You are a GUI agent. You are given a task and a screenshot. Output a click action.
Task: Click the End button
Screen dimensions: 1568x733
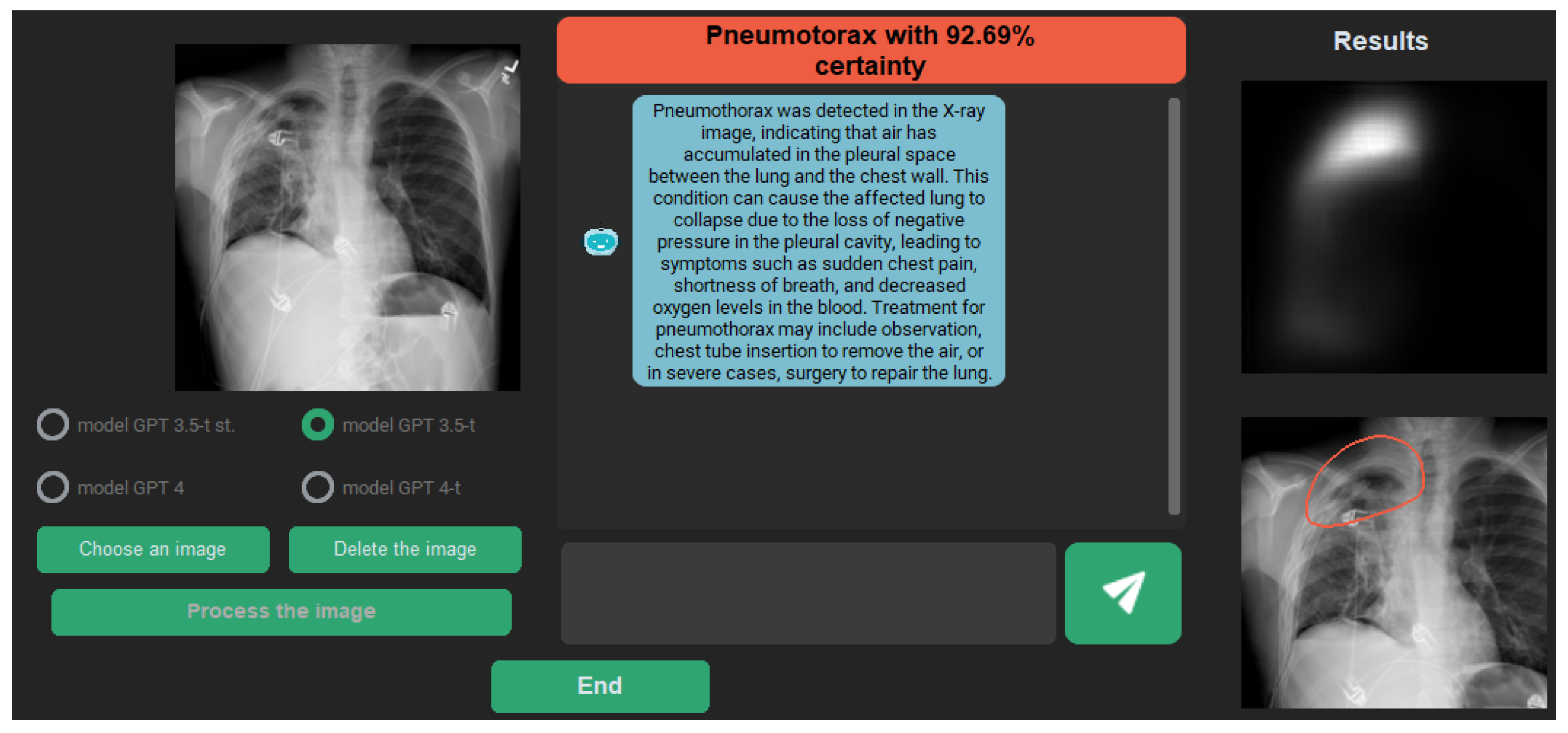click(600, 685)
